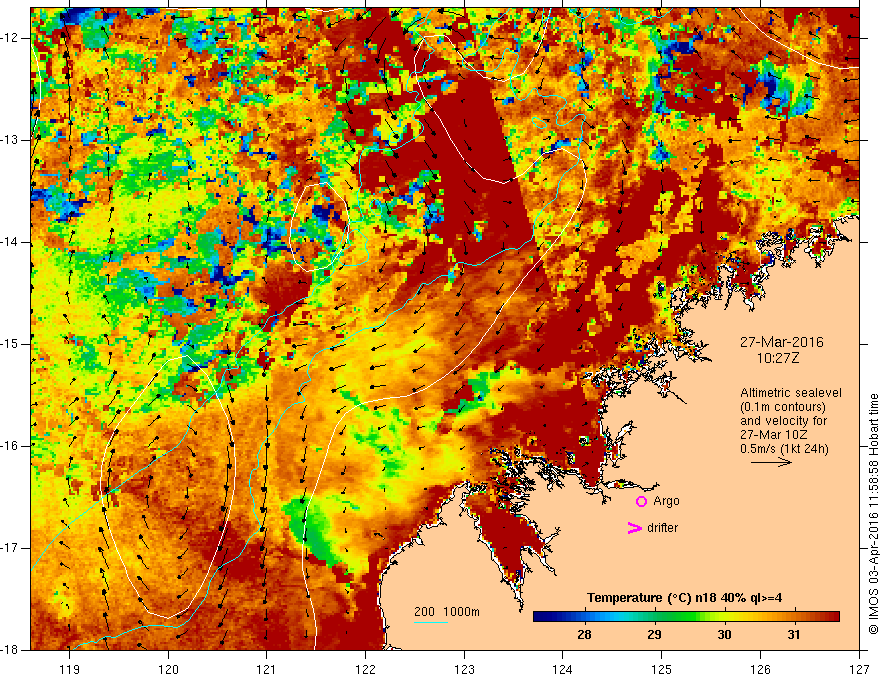The width and height of the screenshot is (880, 680).
Task: Click the latitude axis label -16
Action: point(10,446)
